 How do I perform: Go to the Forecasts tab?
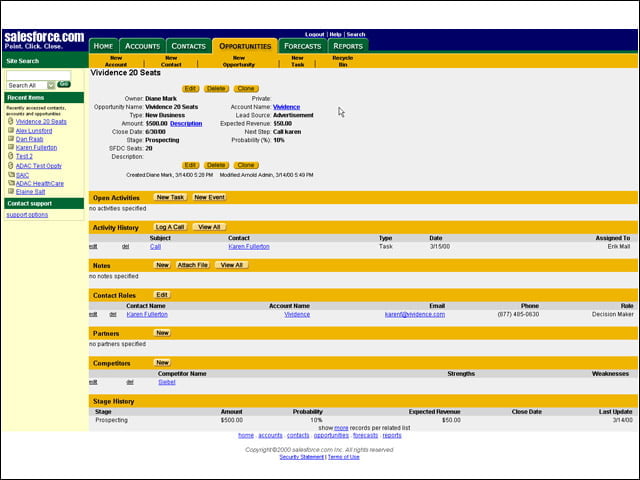point(302,46)
